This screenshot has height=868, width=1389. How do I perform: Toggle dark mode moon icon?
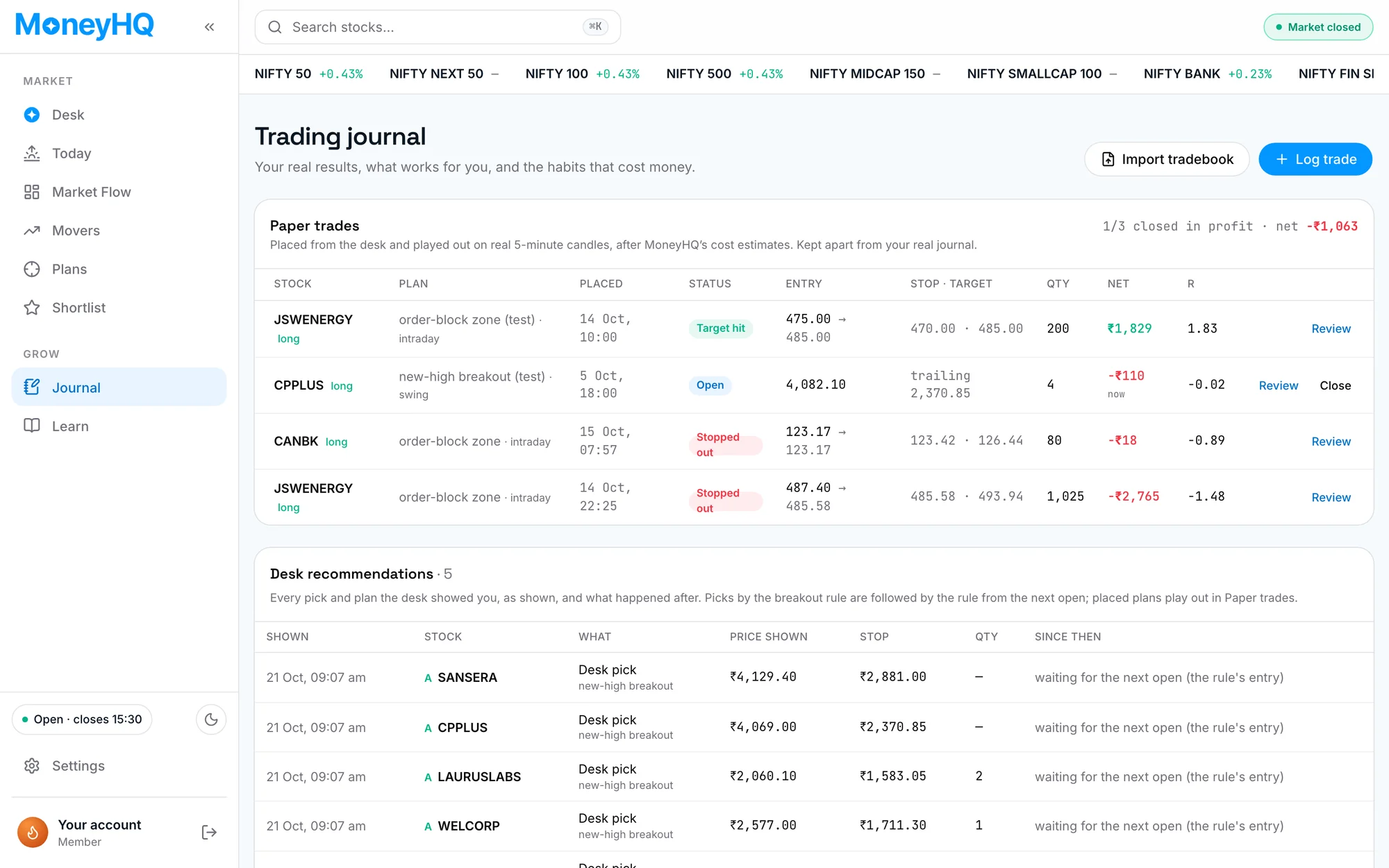(211, 719)
